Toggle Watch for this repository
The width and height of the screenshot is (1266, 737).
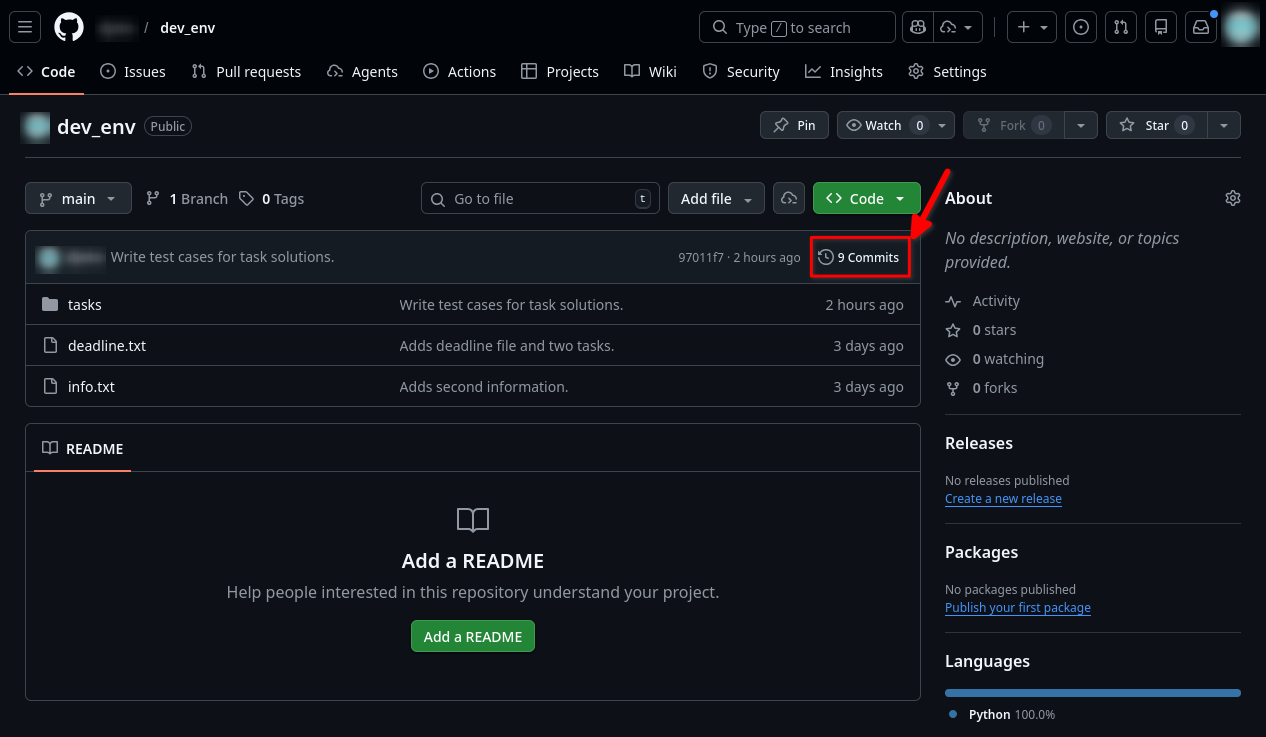point(884,125)
